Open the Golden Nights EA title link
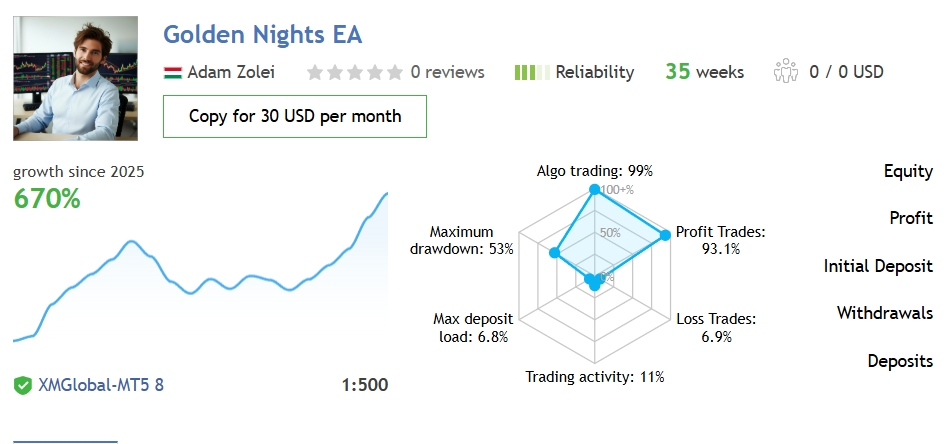The image size is (952, 444). (x=262, y=34)
